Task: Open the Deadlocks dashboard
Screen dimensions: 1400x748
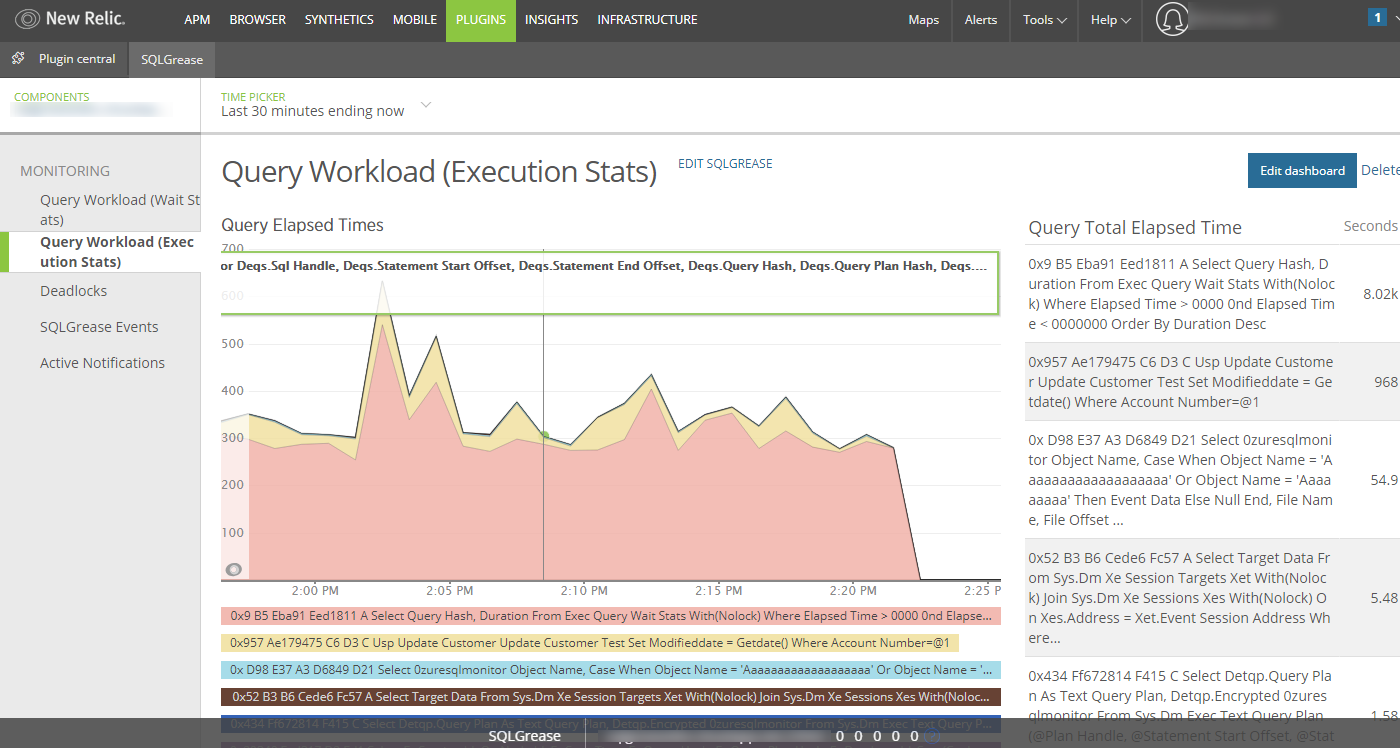Action: pyautogui.click(x=73, y=291)
